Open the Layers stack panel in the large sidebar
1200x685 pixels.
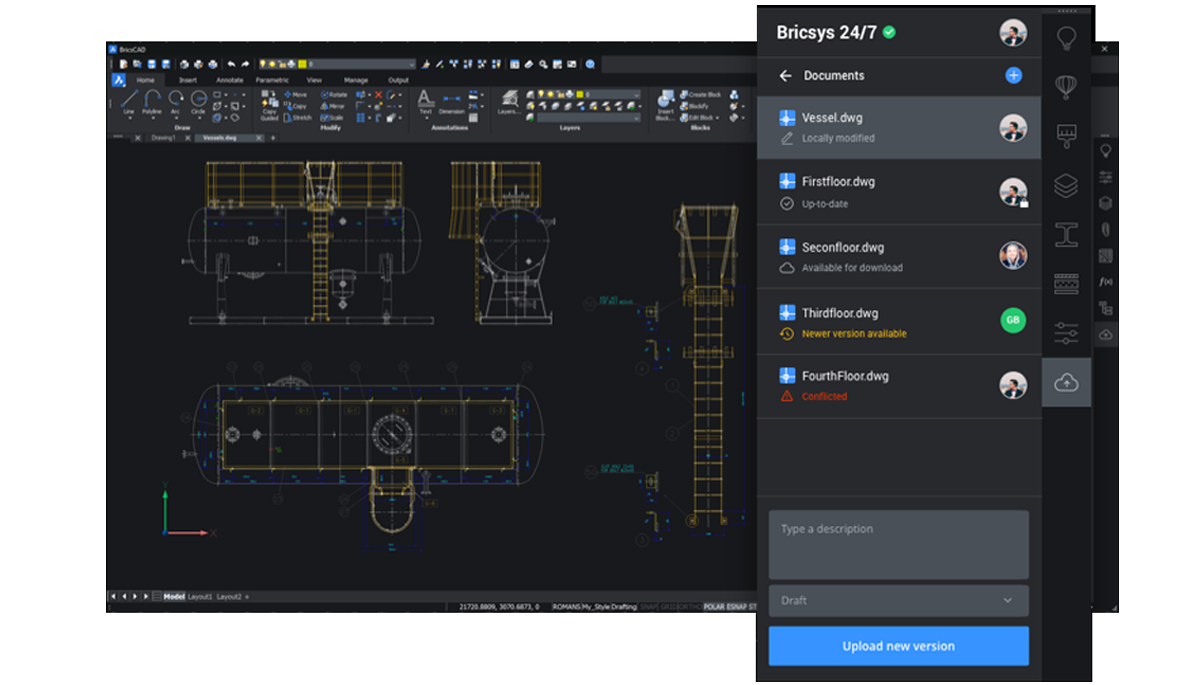pos(1066,185)
